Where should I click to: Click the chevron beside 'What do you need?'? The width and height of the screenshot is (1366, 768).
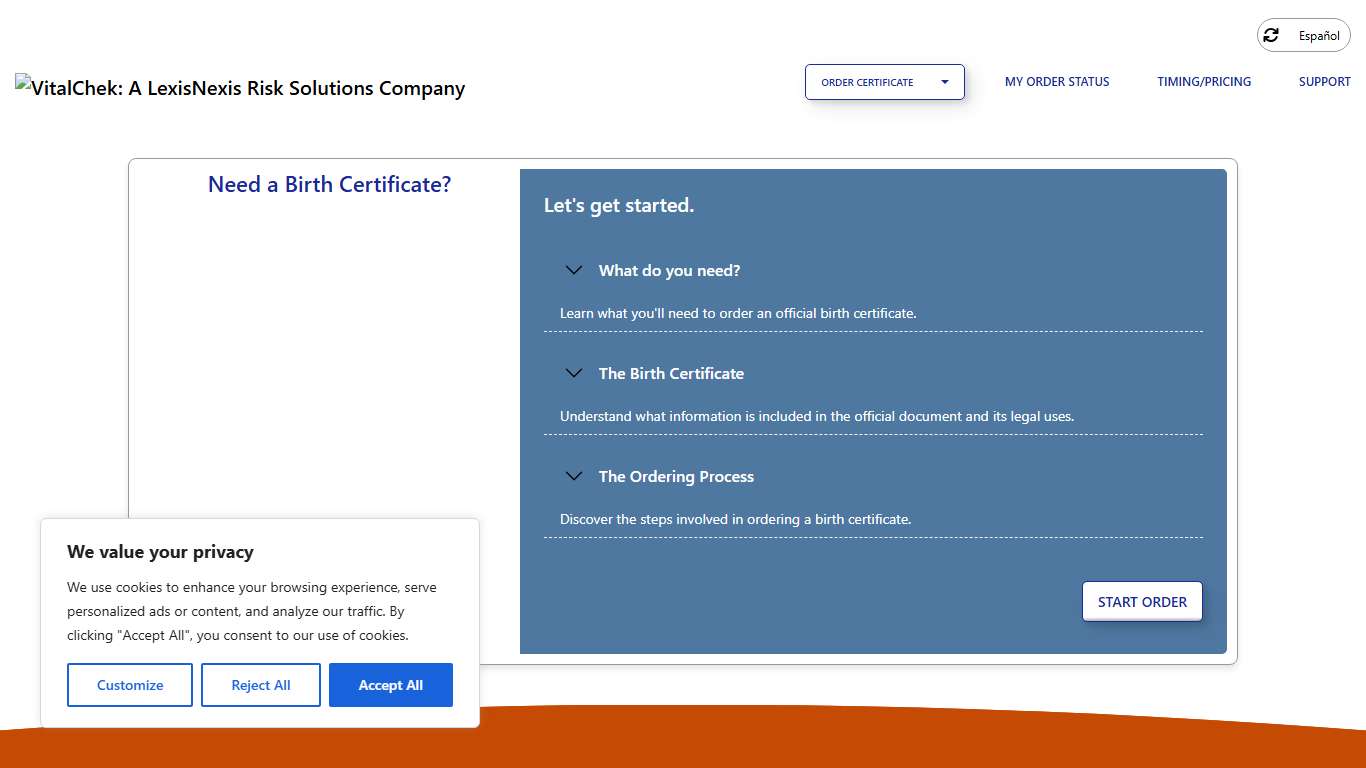(x=573, y=270)
